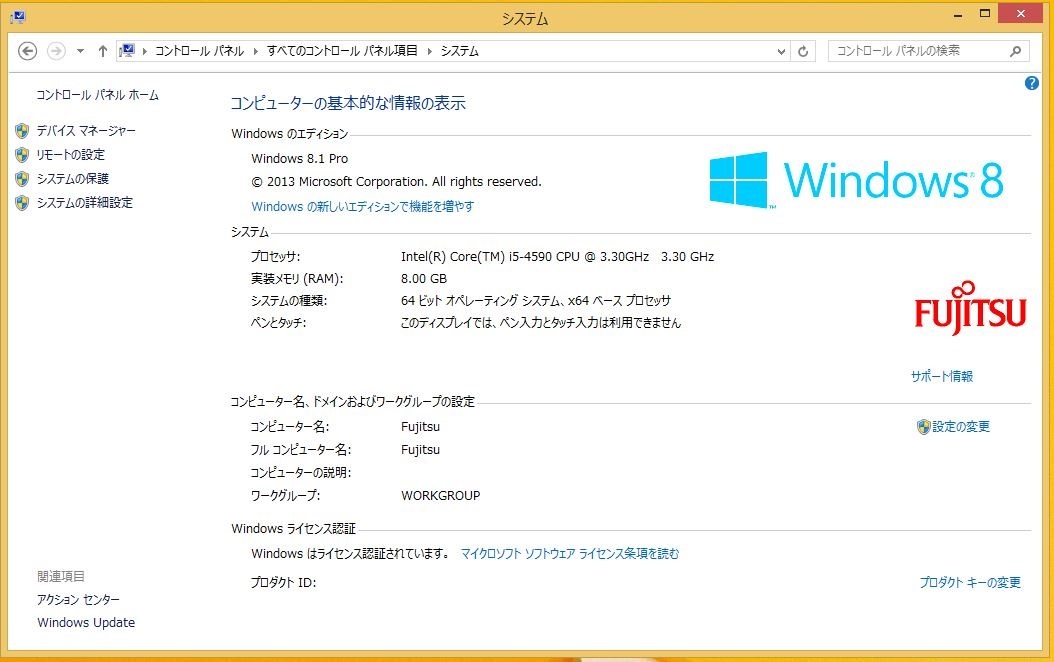Click the WORKGROUP workgroup value

[440, 496]
